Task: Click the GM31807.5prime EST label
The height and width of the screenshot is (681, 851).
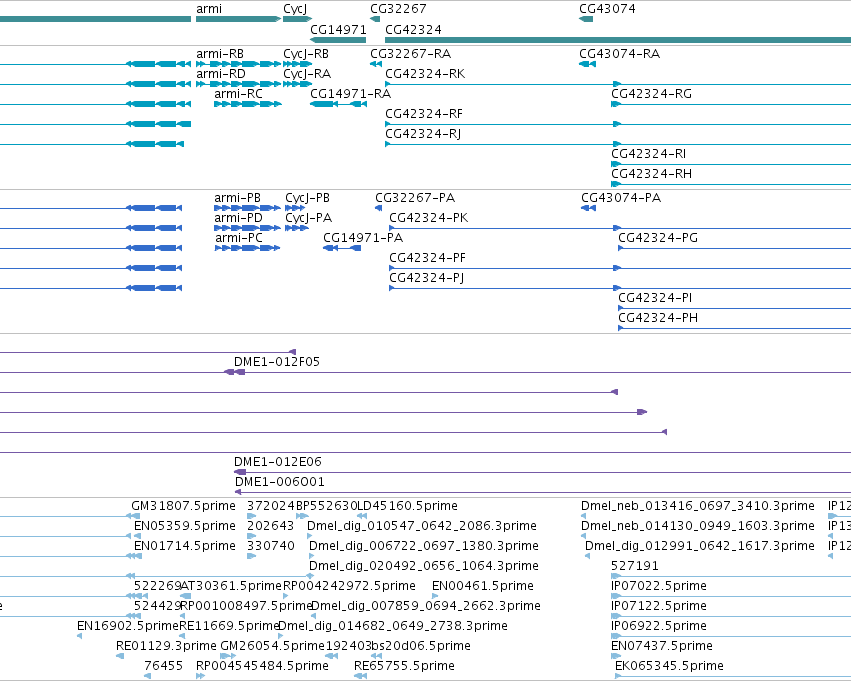Action: click(x=183, y=506)
